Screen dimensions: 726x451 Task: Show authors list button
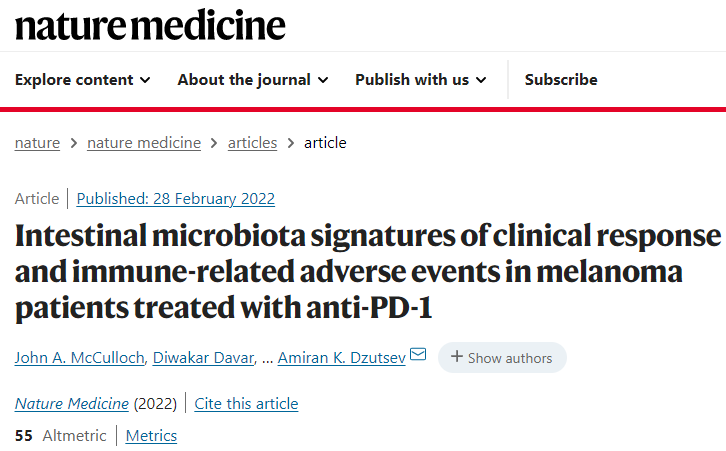tap(502, 357)
